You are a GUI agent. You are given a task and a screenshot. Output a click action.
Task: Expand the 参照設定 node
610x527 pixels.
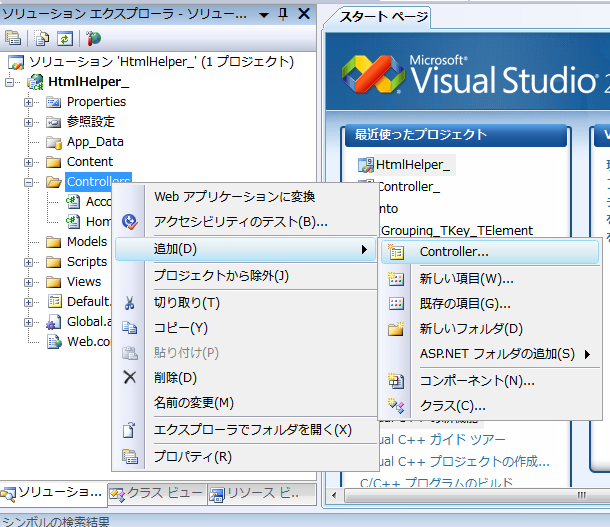pos(28,122)
